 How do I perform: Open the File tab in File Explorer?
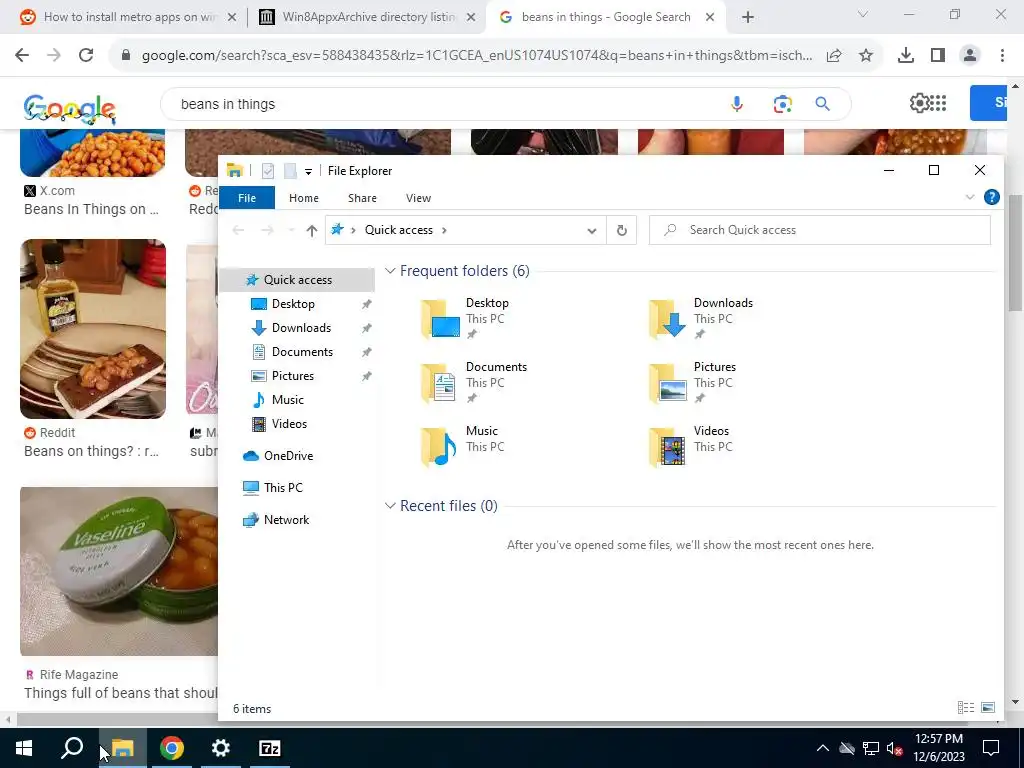click(247, 198)
